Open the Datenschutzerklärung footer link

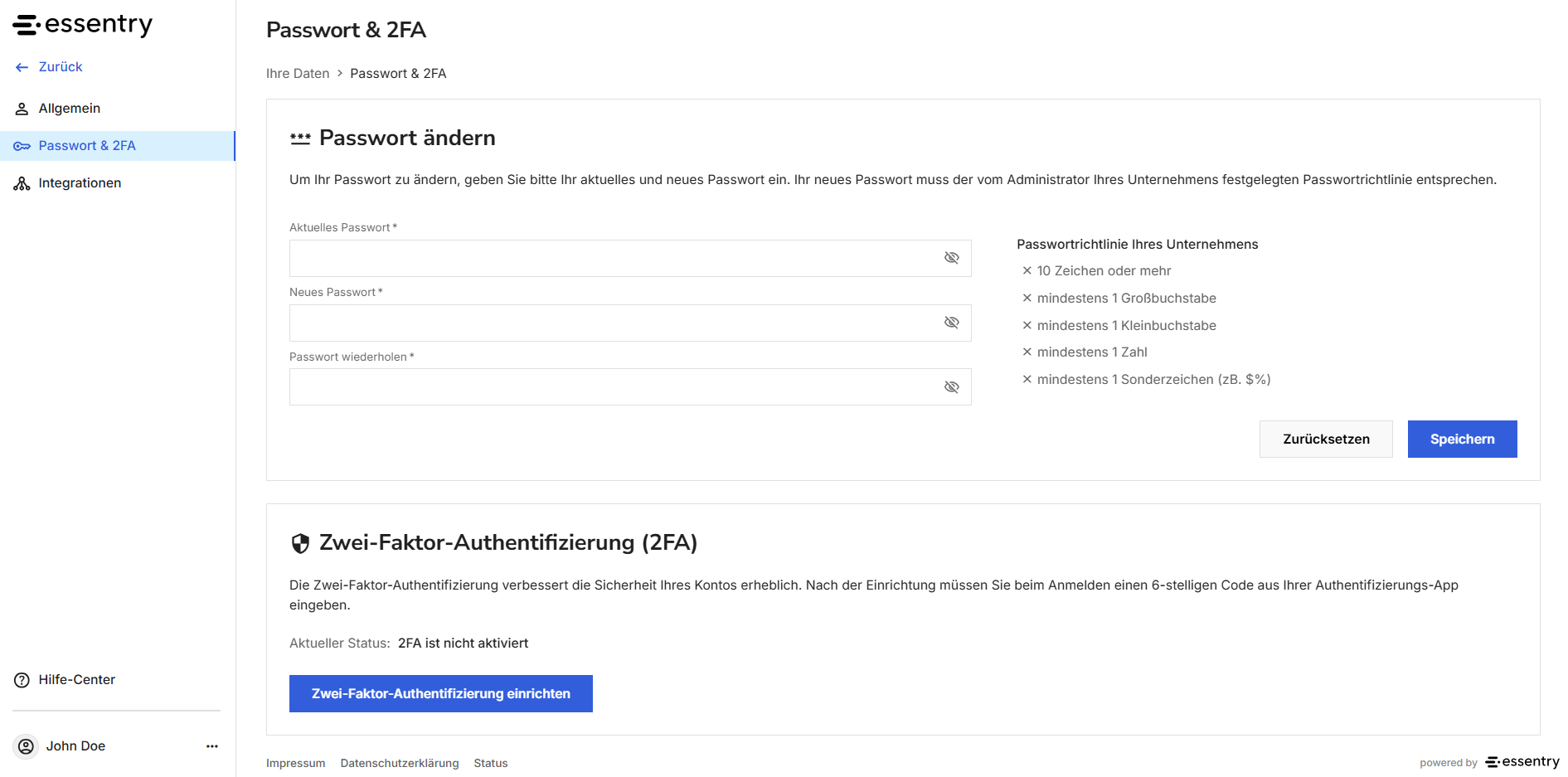pos(400,764)
